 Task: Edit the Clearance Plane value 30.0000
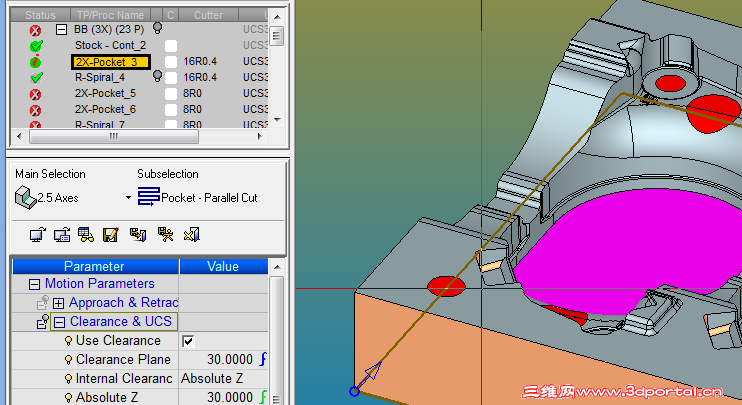click(230, 360)
